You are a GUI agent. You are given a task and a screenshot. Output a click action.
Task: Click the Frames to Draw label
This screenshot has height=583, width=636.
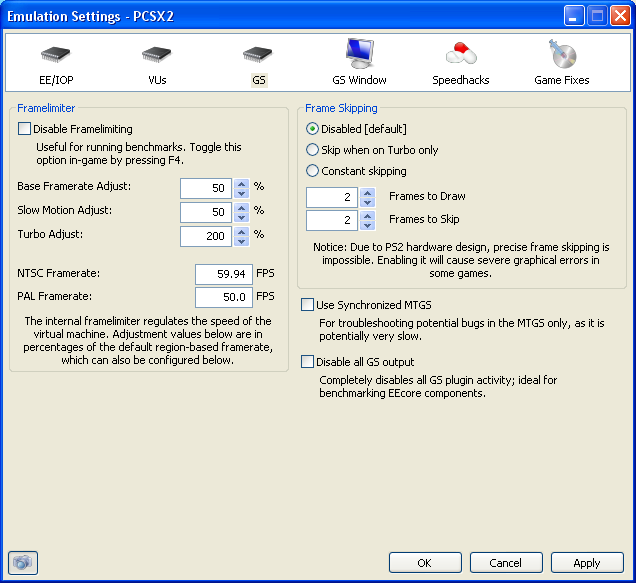(x=427, y=196)
